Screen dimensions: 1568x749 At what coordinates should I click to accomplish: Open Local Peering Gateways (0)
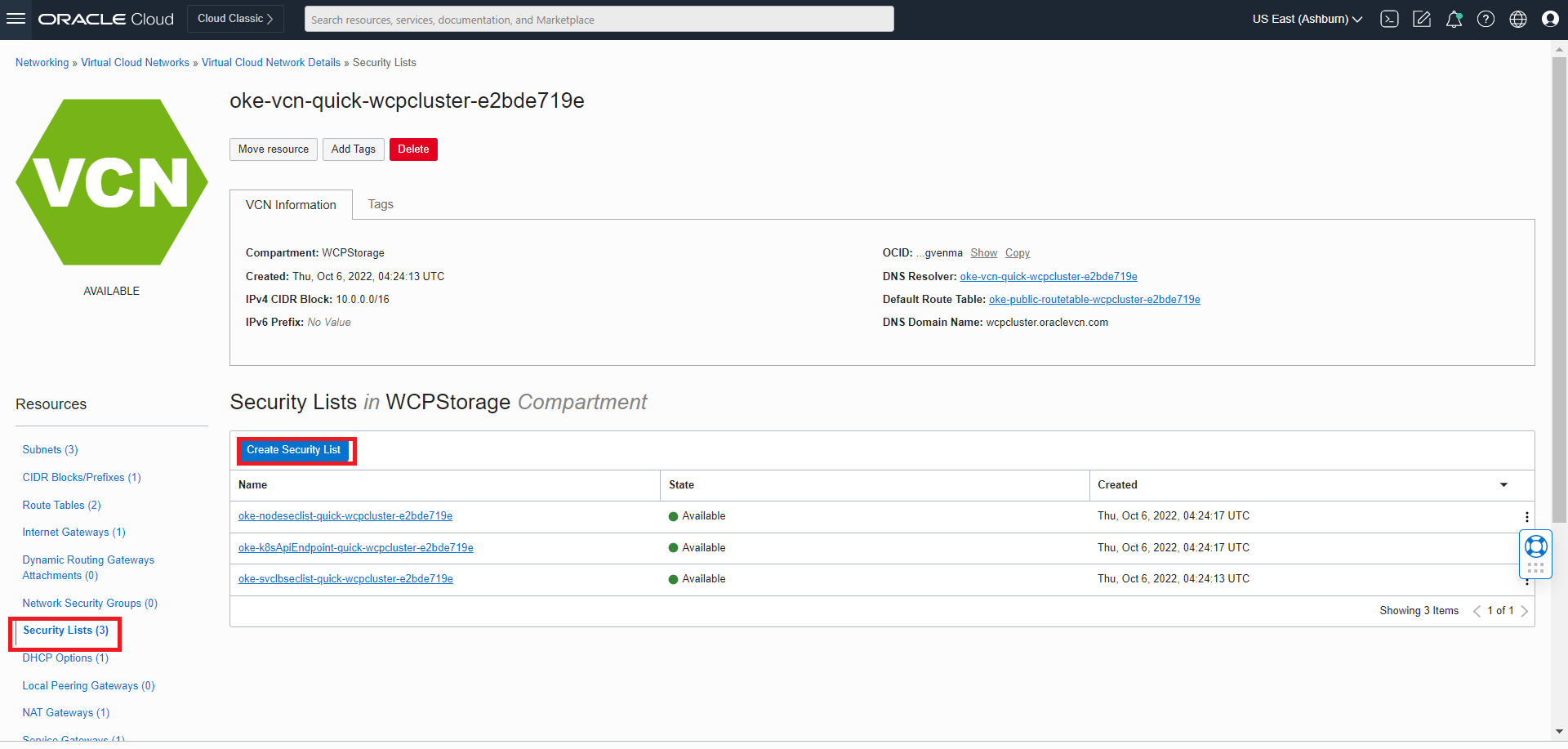tap(88, 686)
